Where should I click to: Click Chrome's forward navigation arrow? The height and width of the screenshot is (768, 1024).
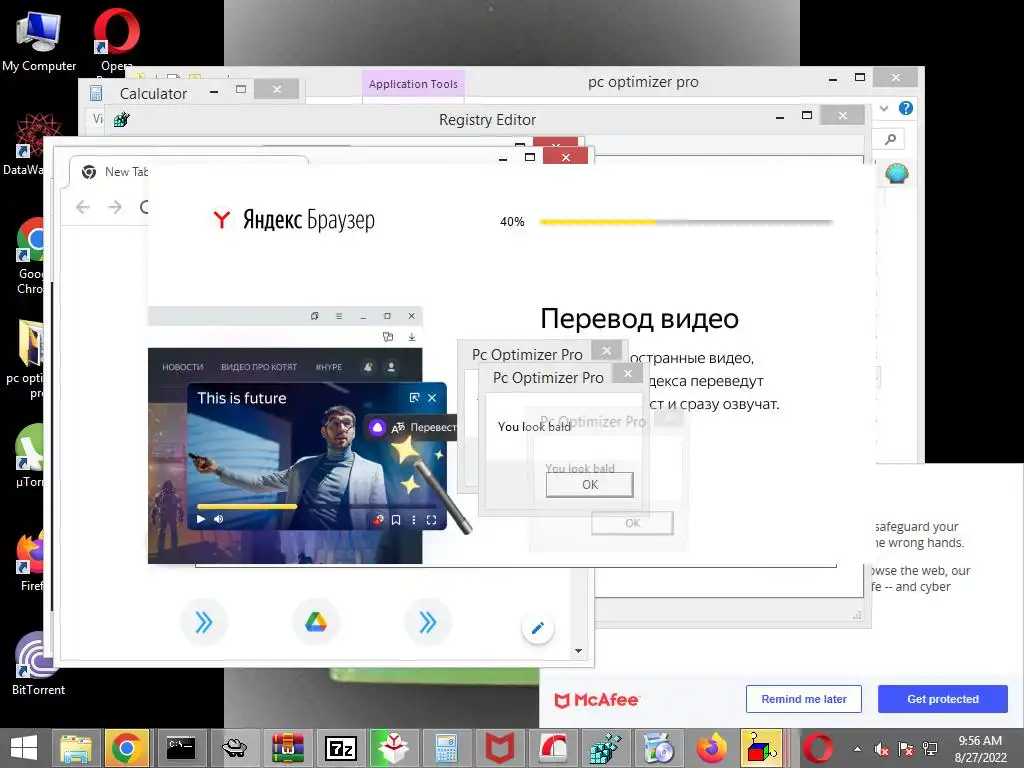point(115,207)
